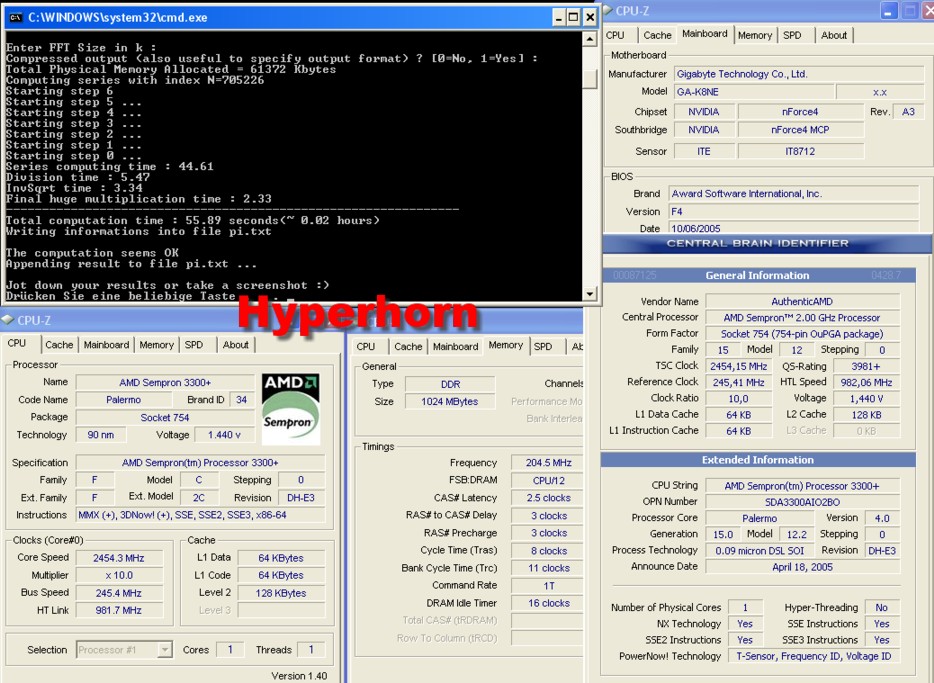Click the Name field AMD Sempron 3300+
The height and width of the screenshot is (683, 934).
[x=165, y=382]
